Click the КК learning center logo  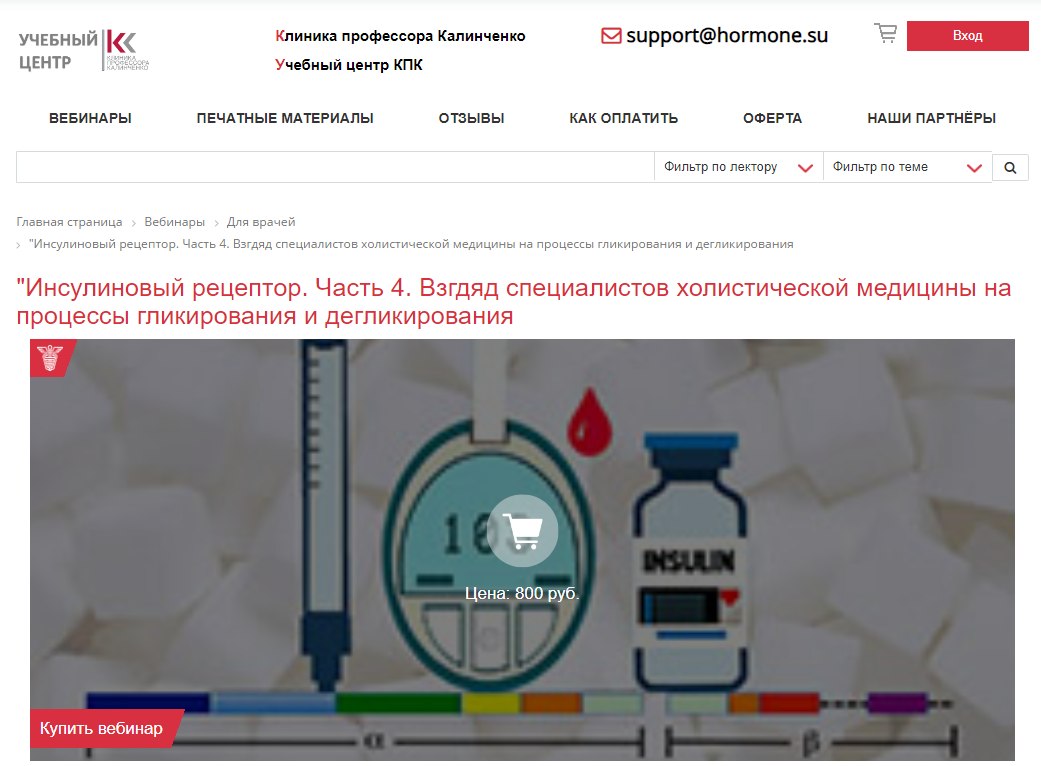(x=84, y=50)
